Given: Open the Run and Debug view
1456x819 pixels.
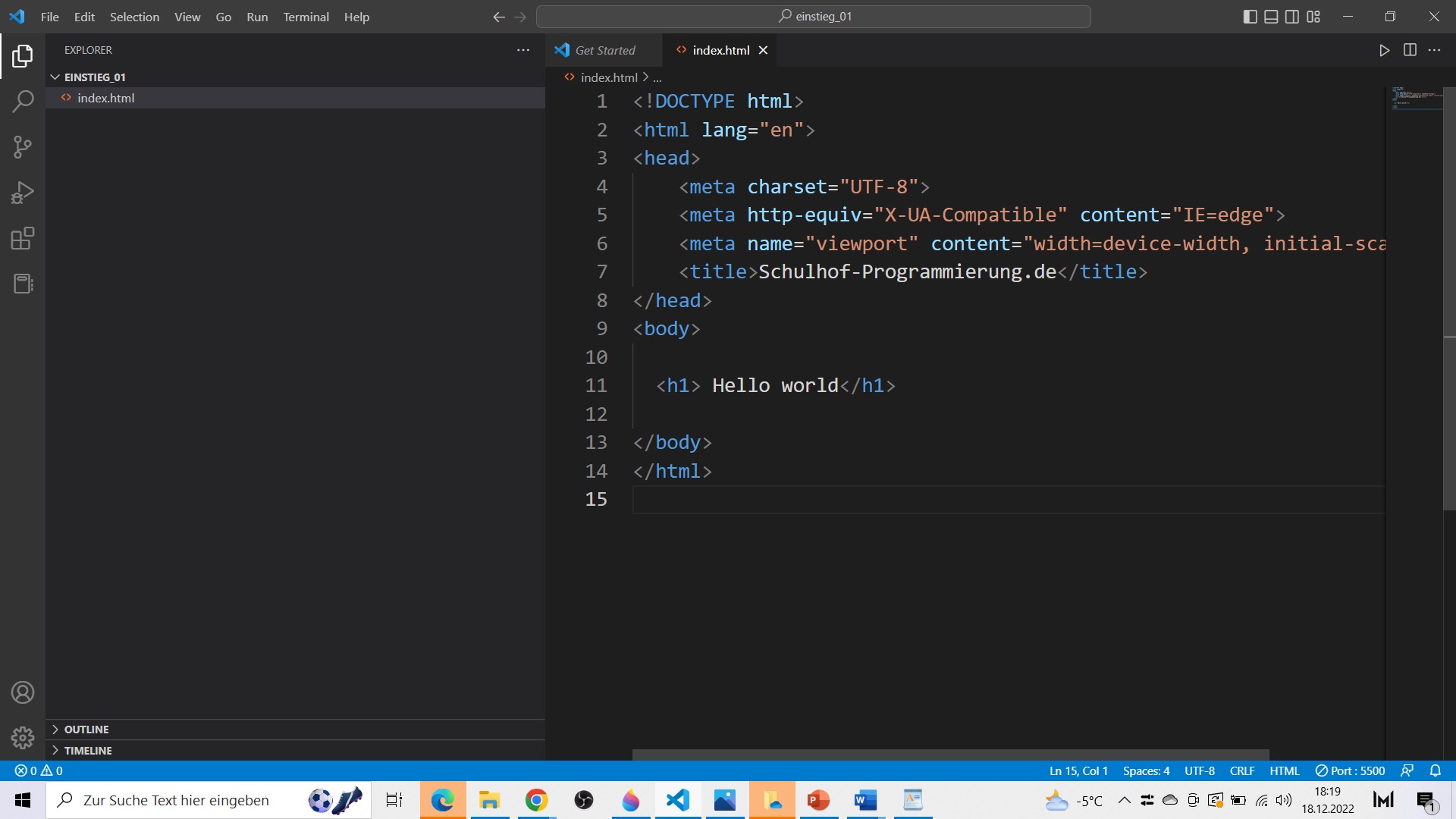Looking at the screenshot, I should coord(23,193).
